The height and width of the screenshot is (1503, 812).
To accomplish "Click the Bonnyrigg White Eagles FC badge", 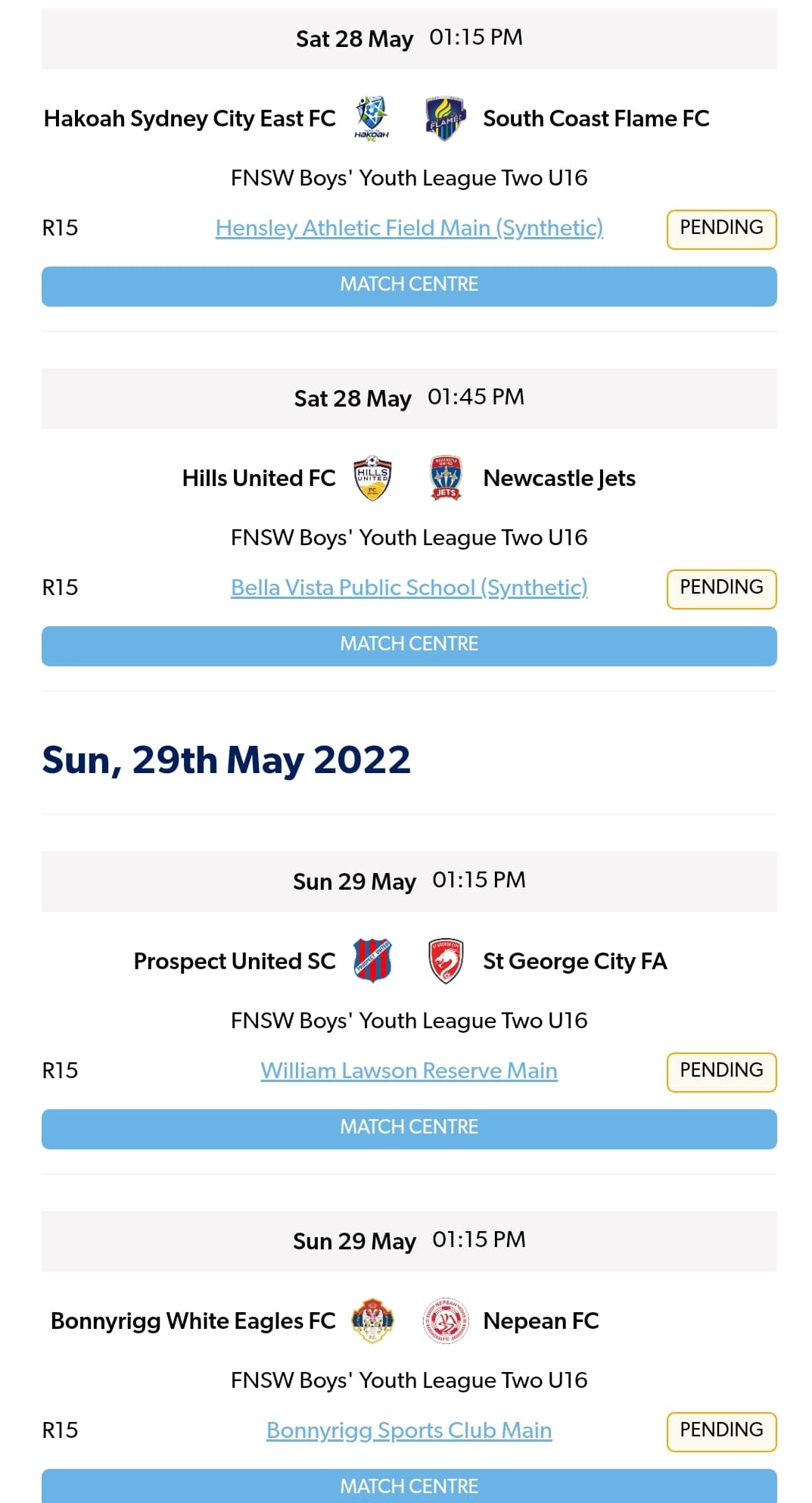I will point(372,1321).
